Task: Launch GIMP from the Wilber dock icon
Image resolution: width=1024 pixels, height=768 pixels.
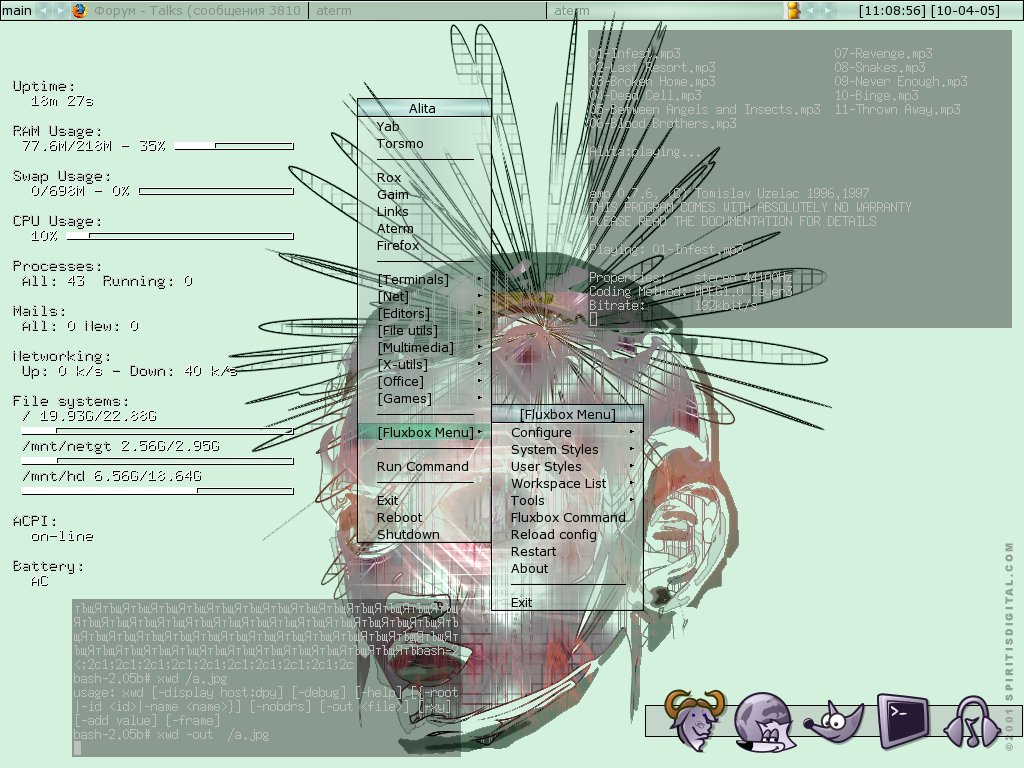Action: click(834, 721)
